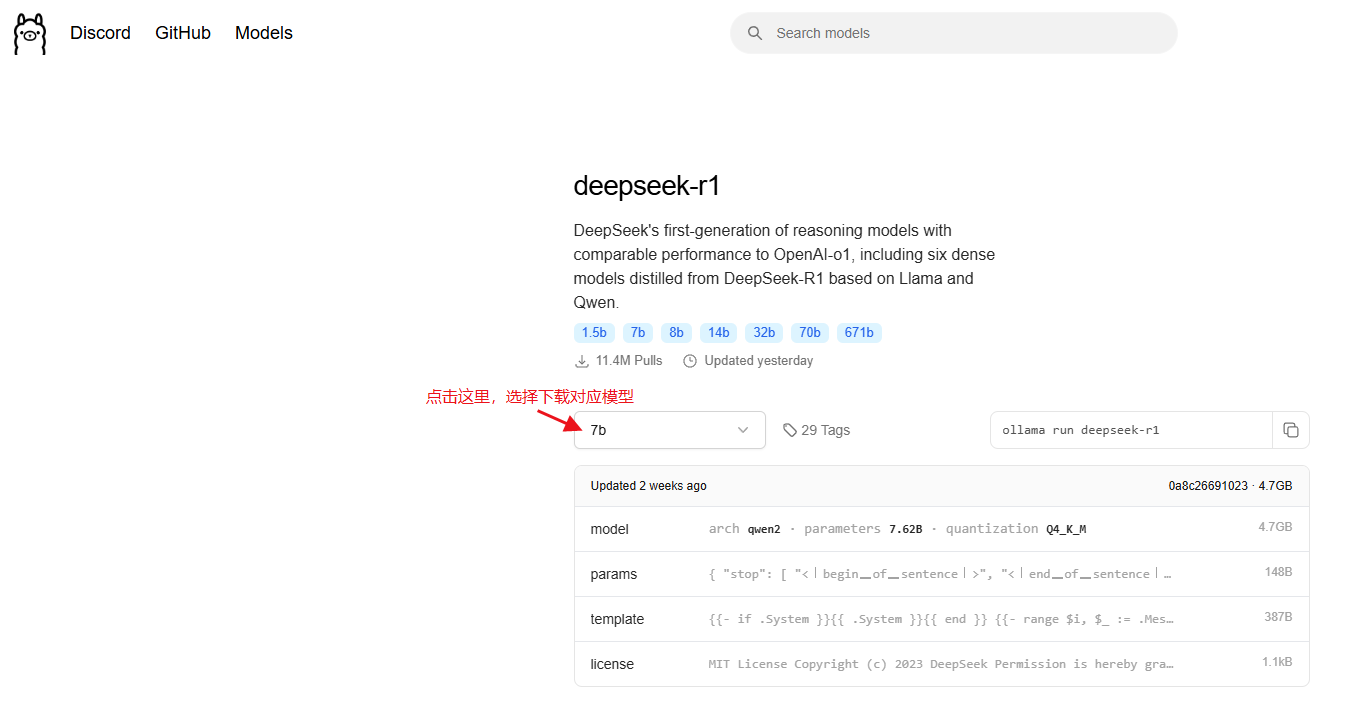Select the 671b model tag
The width and height of the screenshot is (1360, 703).
pos(859,332)
